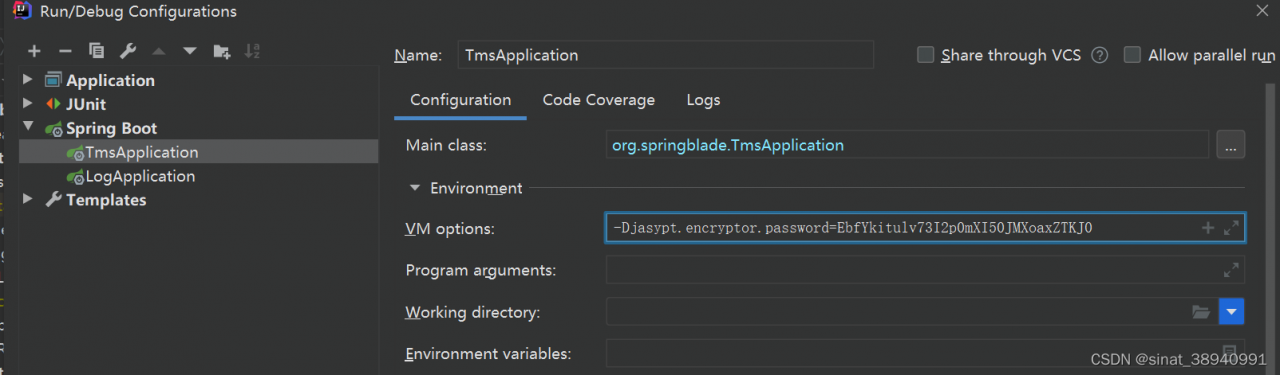Expand VM options field editor
This screenshot has width=1280, height=375.
pyautogui.click(x=1232, y=228)
